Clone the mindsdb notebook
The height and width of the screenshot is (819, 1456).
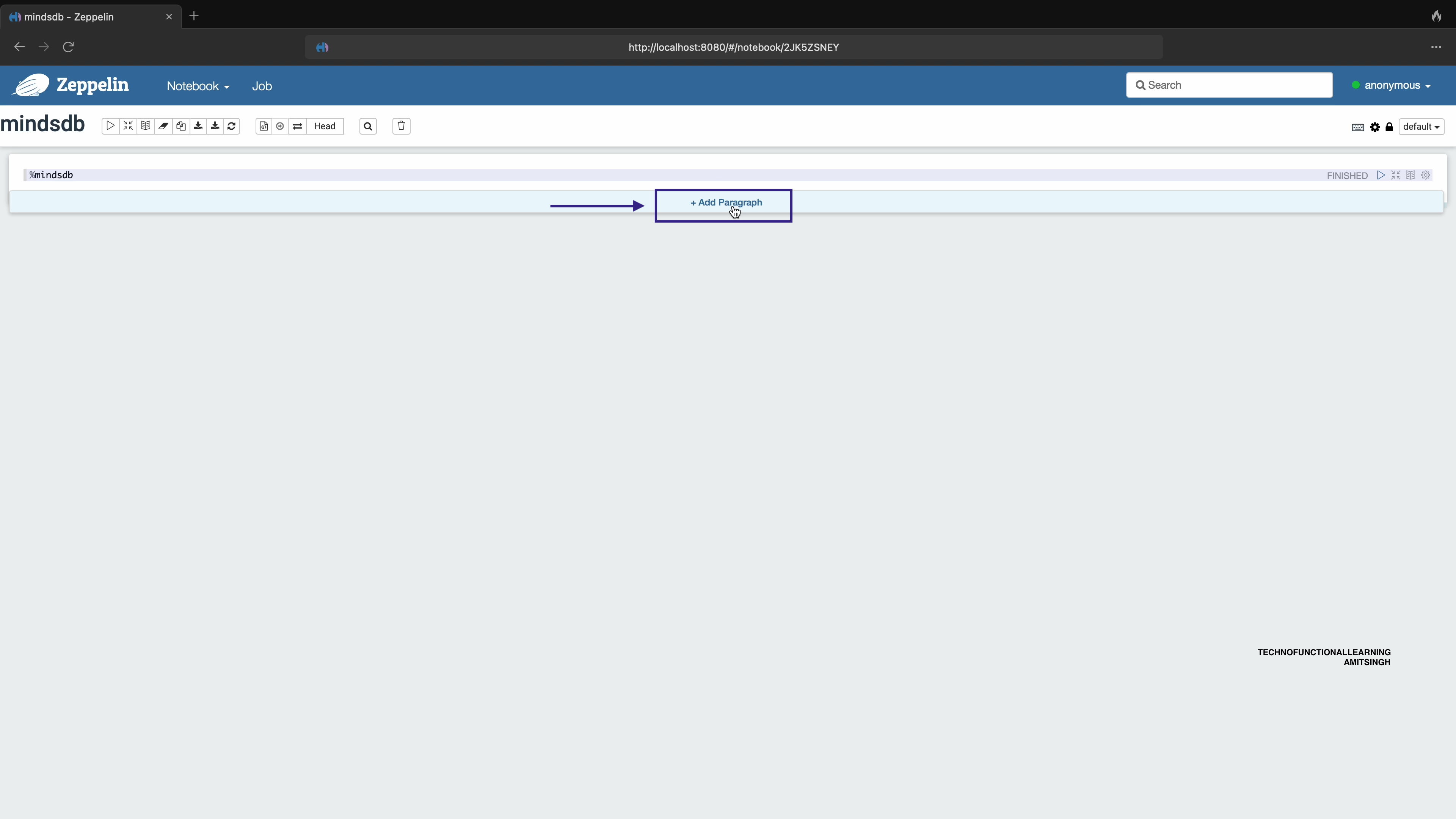point(181,126)
